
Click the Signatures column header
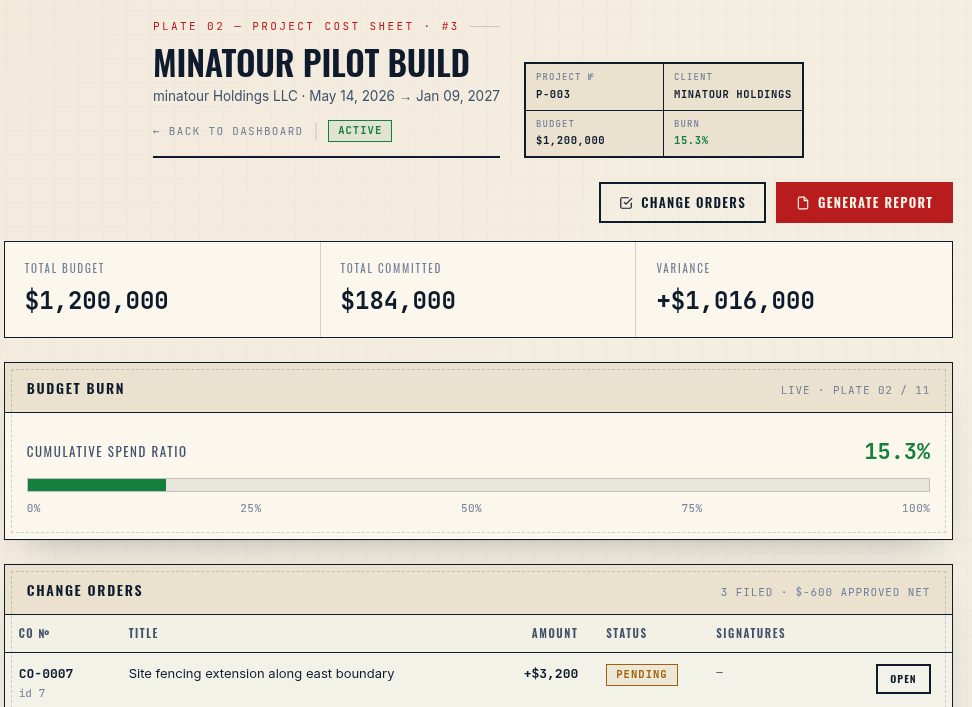751,633
